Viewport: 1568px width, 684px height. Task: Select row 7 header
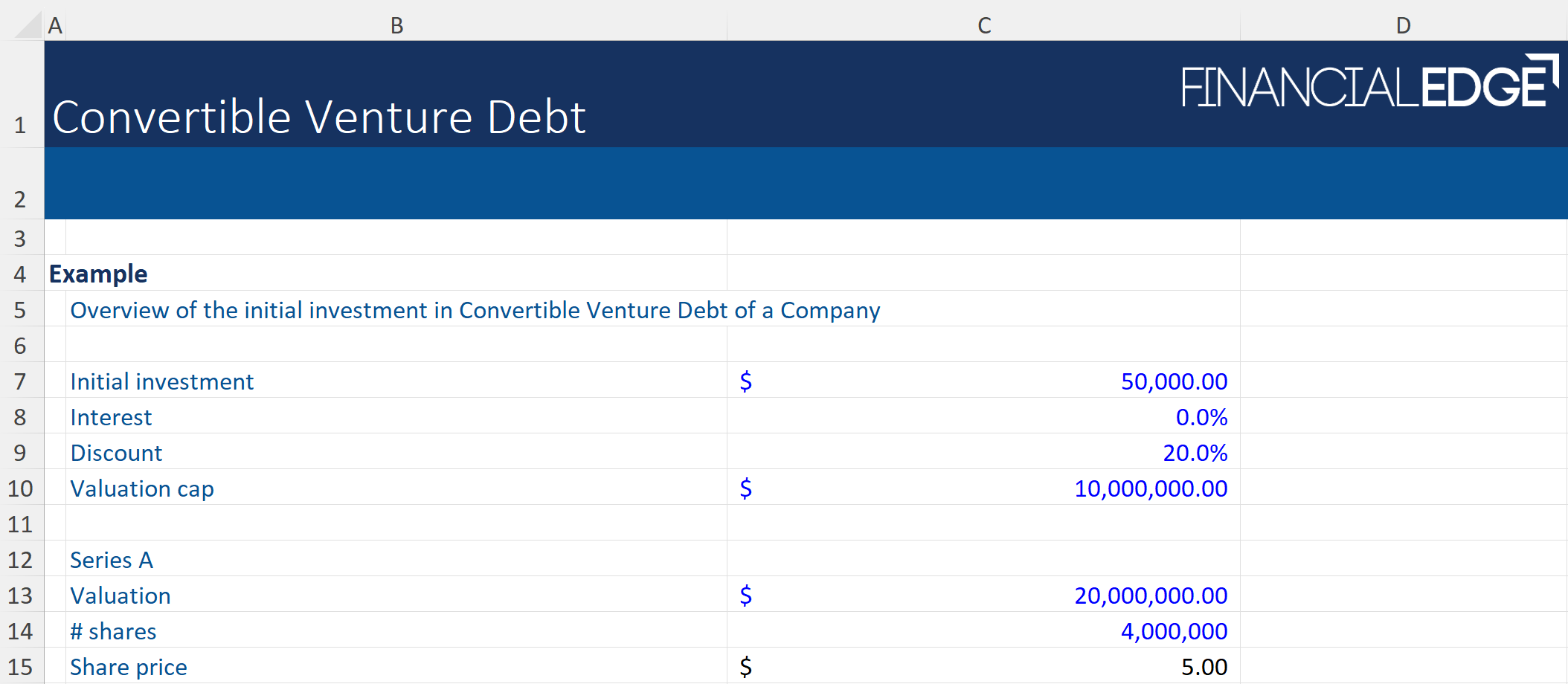(20, 381)
